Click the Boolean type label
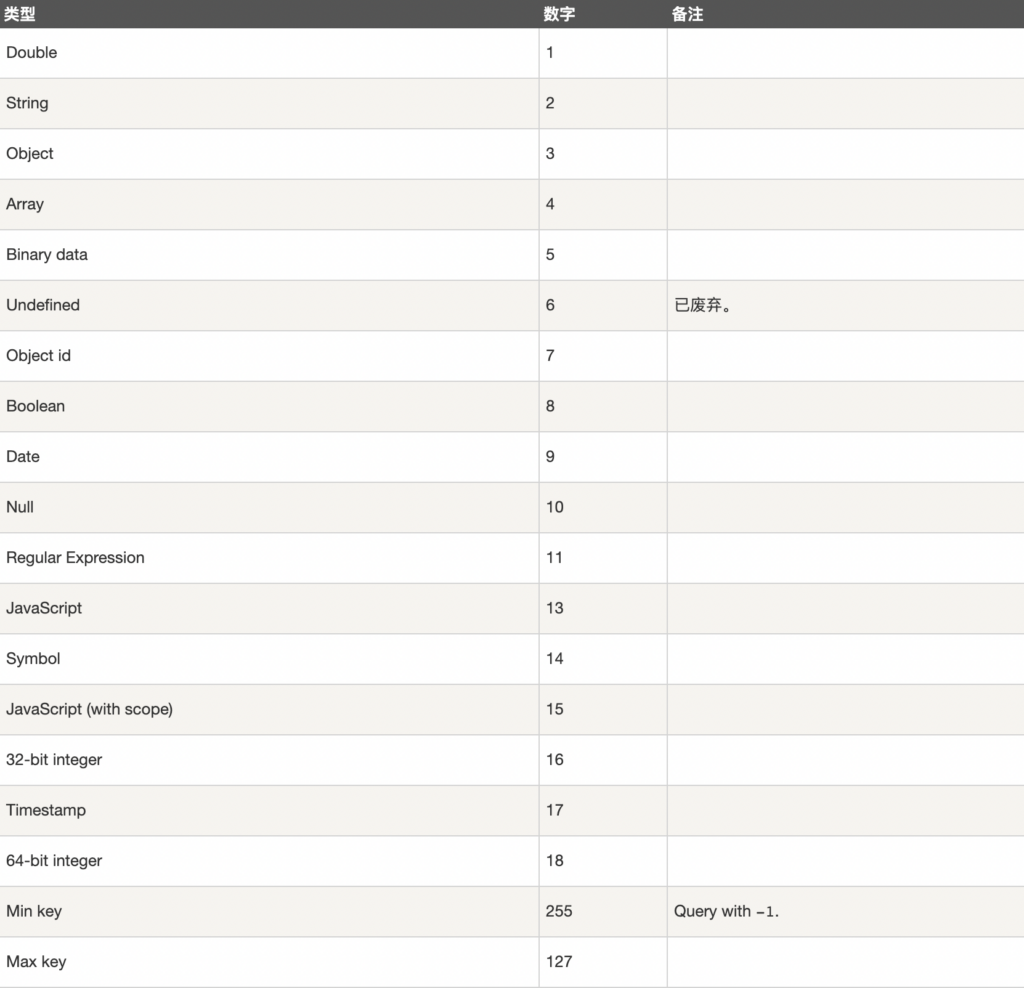This screenshot has height=988, width=1024. (x=35, y=406)
